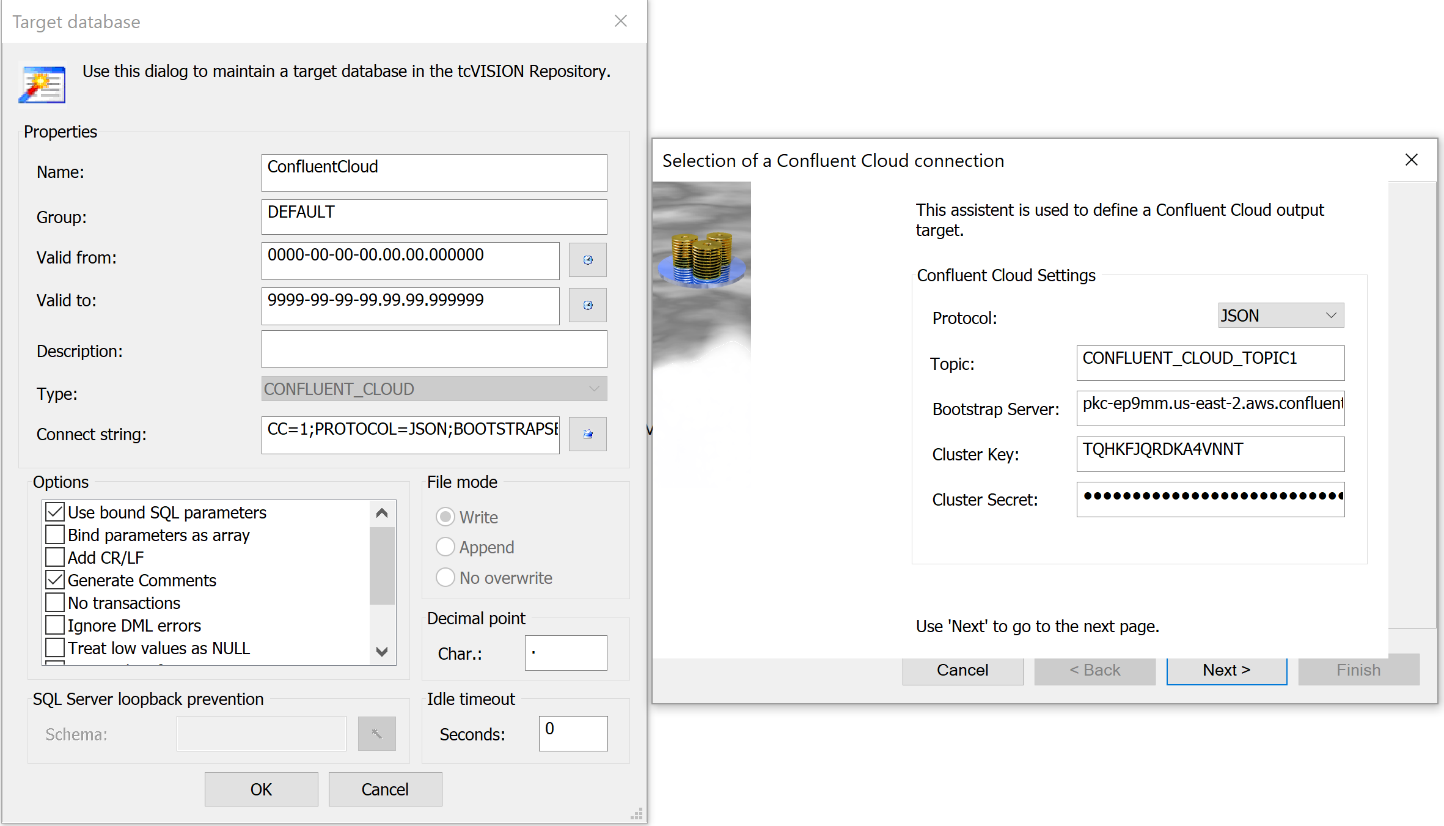Image resolution: width=1444 pixels, height=826 pixels.
Task: Click the Valid from timestamp field
Action: (x=410, y=260)
